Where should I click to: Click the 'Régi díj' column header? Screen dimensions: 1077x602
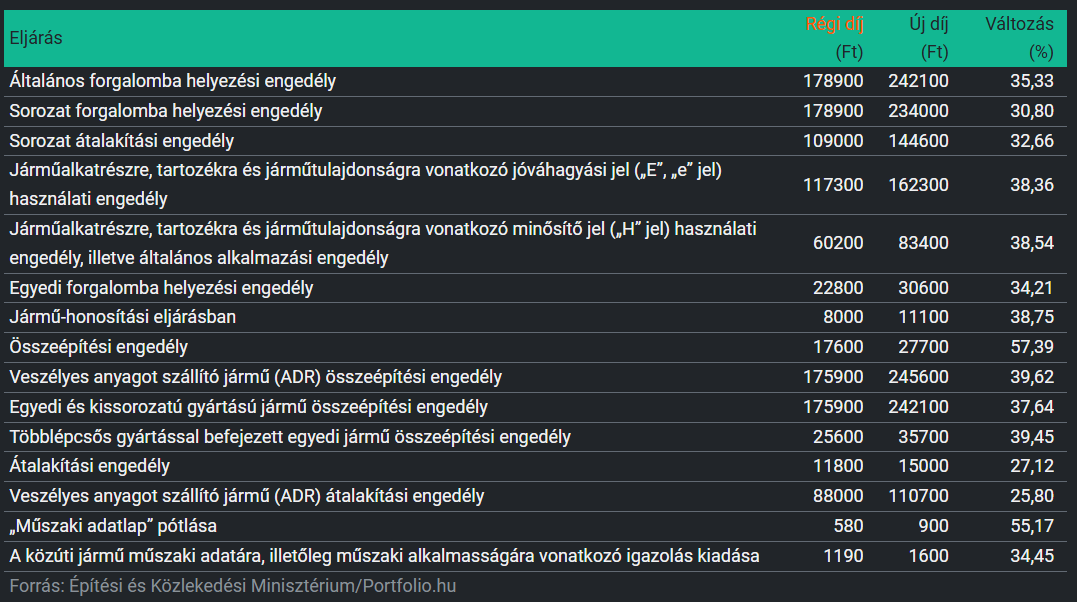pyautogui.click(x=834, y=24)
